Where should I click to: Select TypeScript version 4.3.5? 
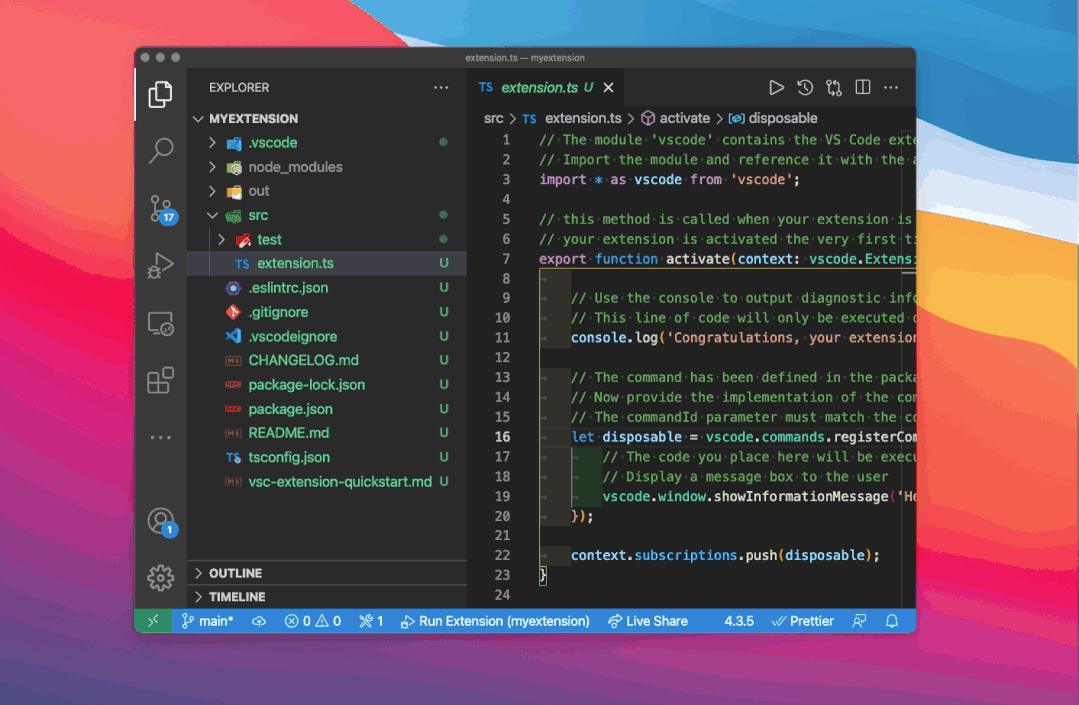738,621
